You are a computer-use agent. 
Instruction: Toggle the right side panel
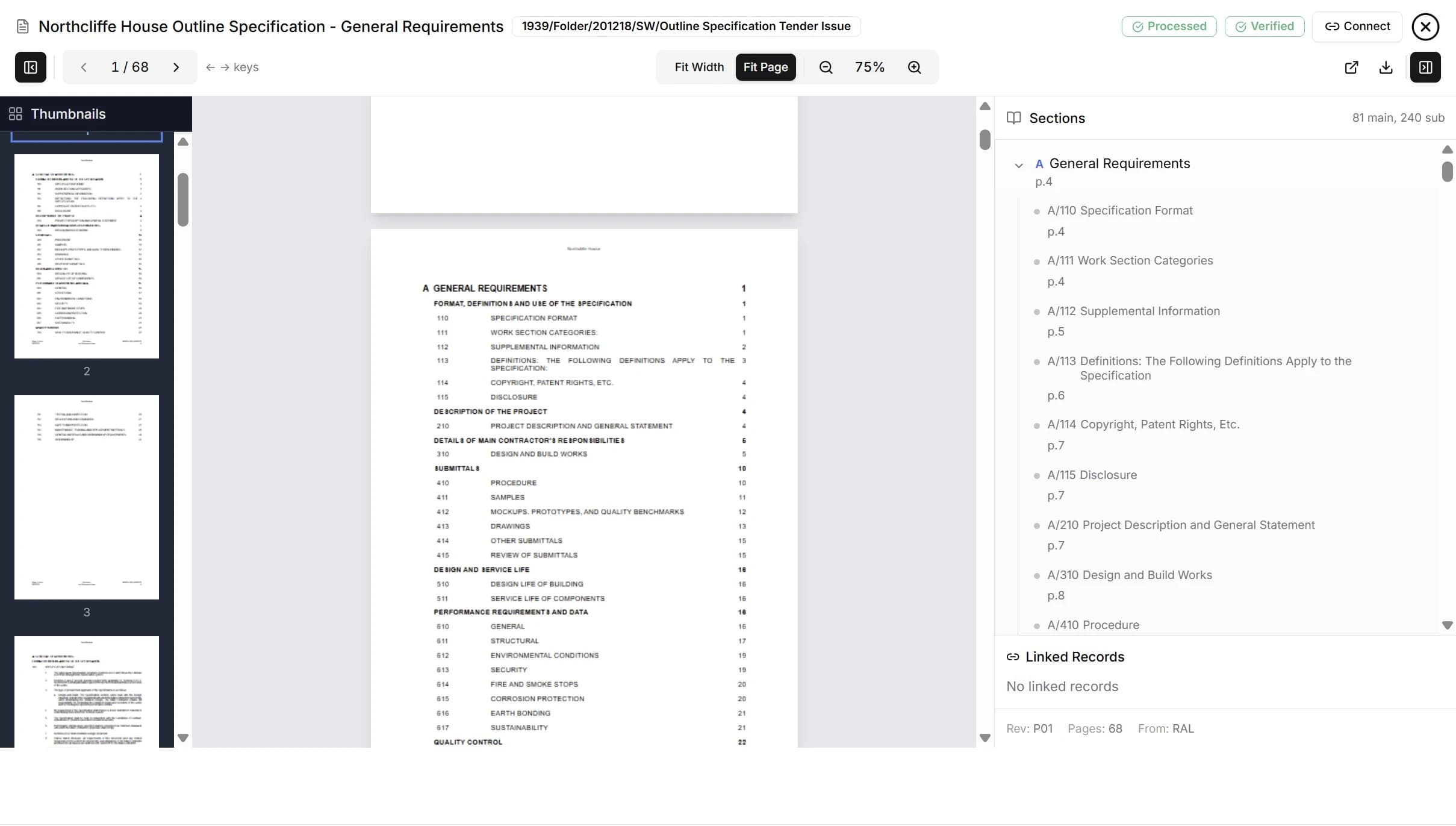coord(1425,67)
